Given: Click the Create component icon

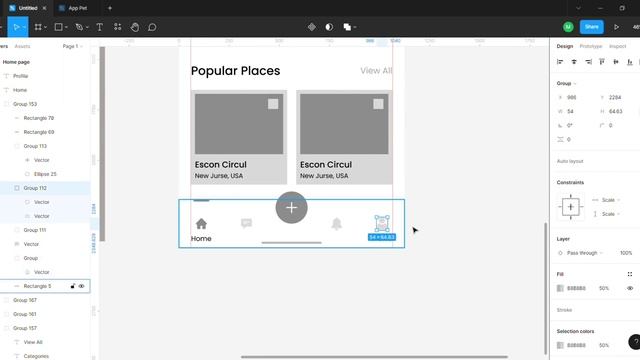Looking at the screenshot, I should click(312, 27).
